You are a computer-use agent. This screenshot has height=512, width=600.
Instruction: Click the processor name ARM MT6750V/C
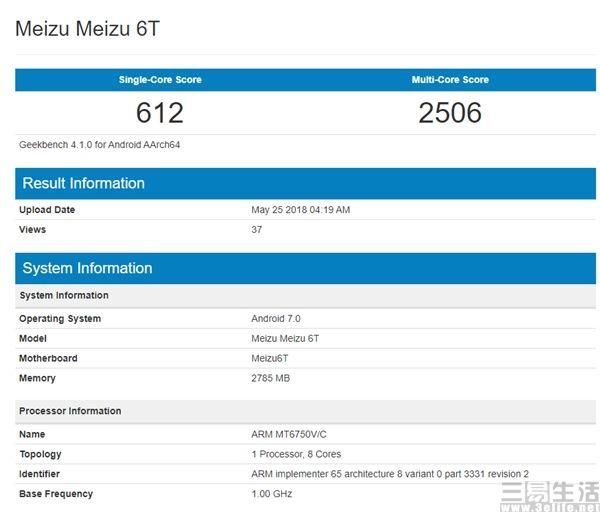tap(288, 435)
